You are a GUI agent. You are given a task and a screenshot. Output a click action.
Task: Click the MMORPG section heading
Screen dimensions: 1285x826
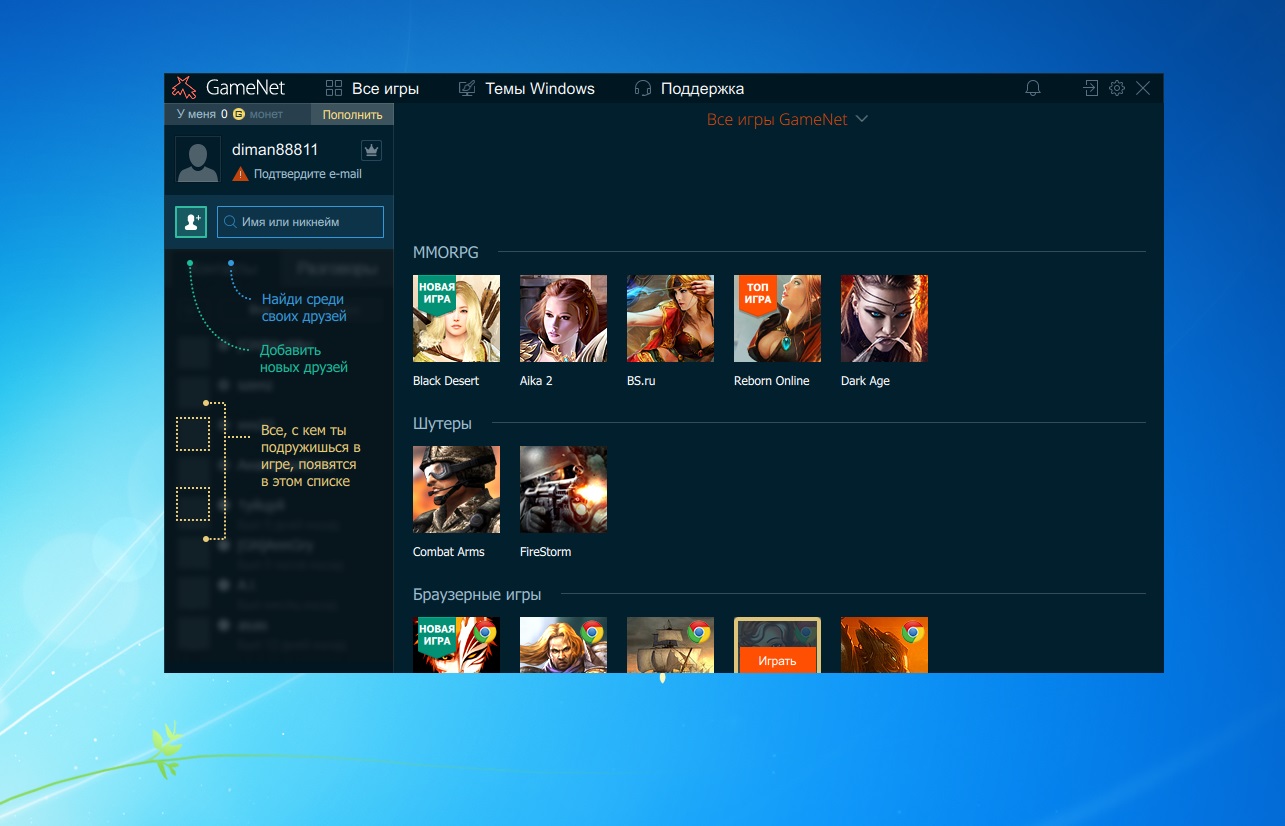[x=446, y=253]
